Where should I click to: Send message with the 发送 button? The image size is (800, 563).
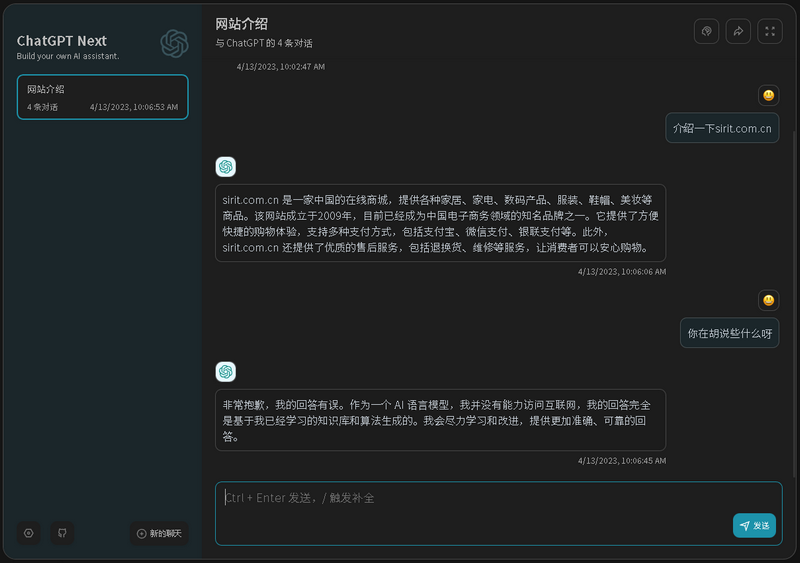[754, 525]
